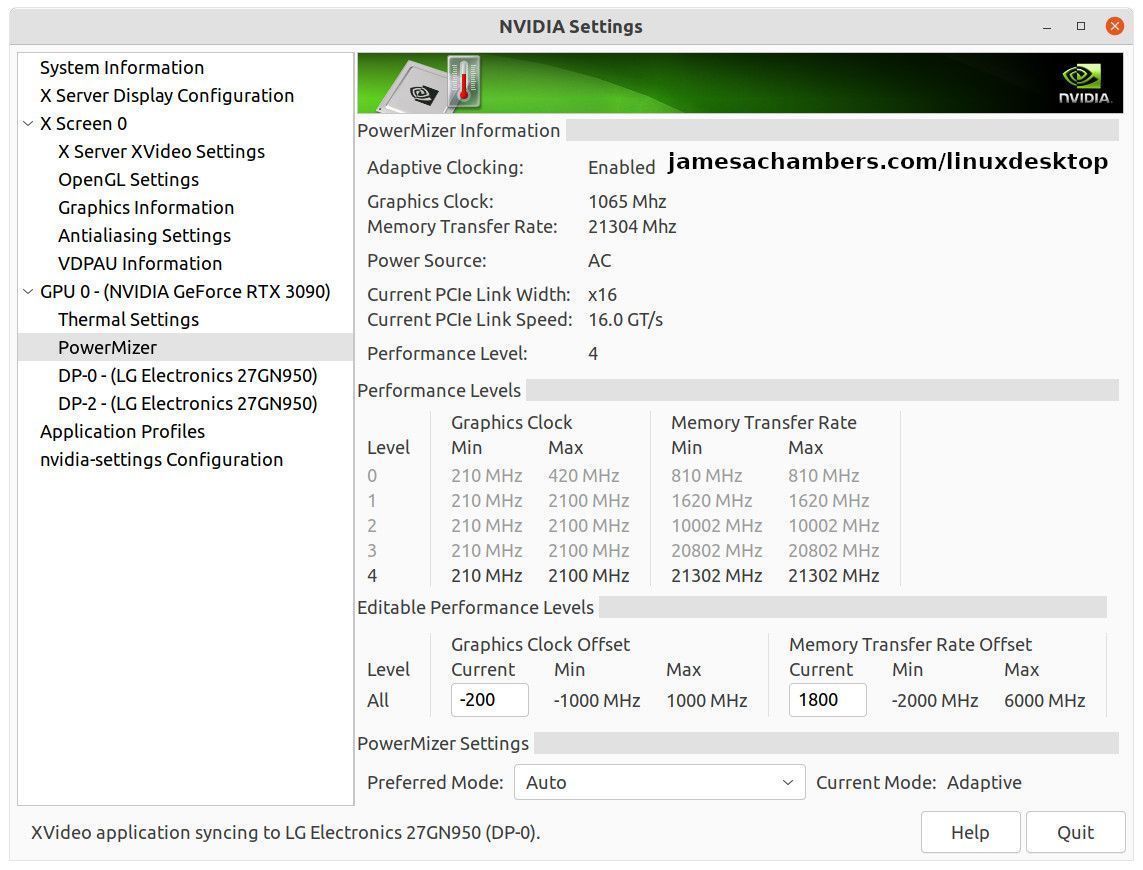1143x870 pixels.
Task: View System Information
Action: click(x=121, y=67)
